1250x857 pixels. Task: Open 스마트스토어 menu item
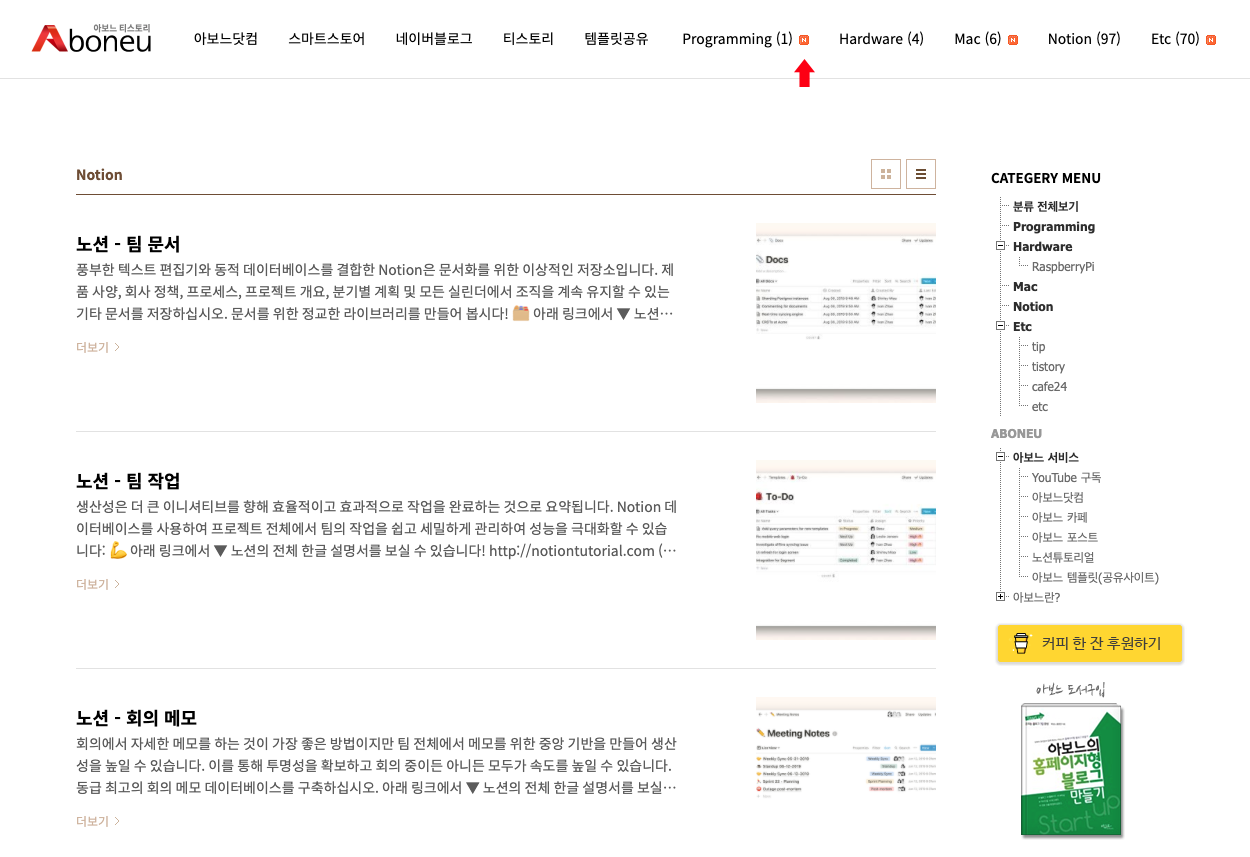click(327, 39)
